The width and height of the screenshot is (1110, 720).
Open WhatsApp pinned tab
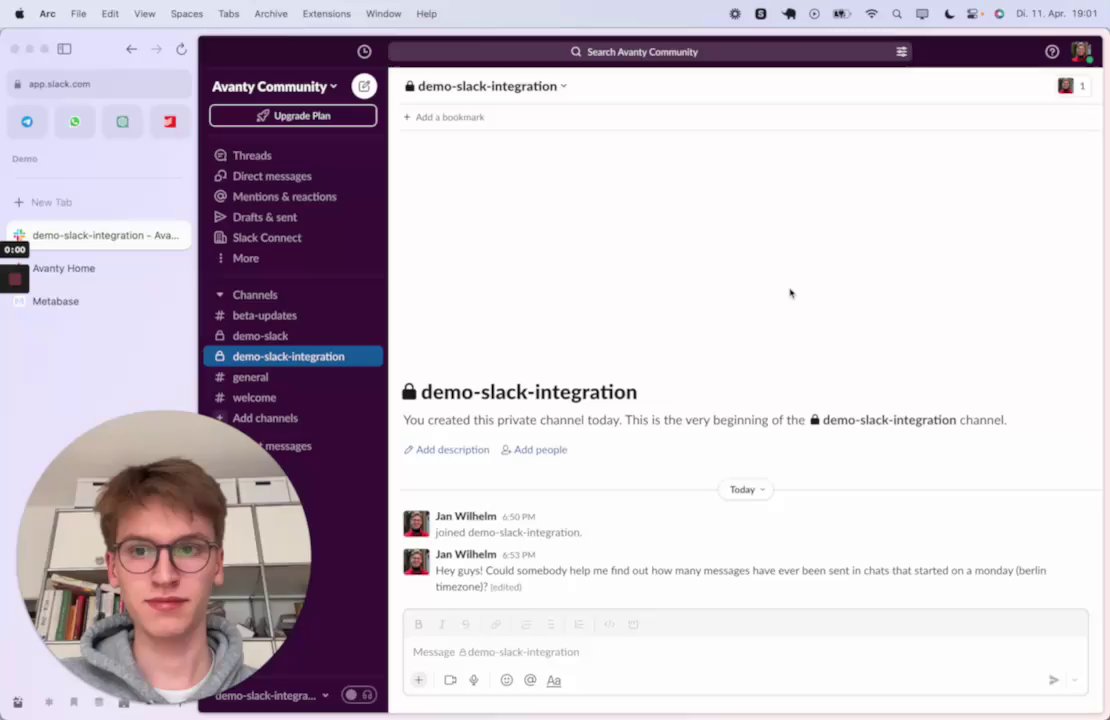[x=74, y=122]
